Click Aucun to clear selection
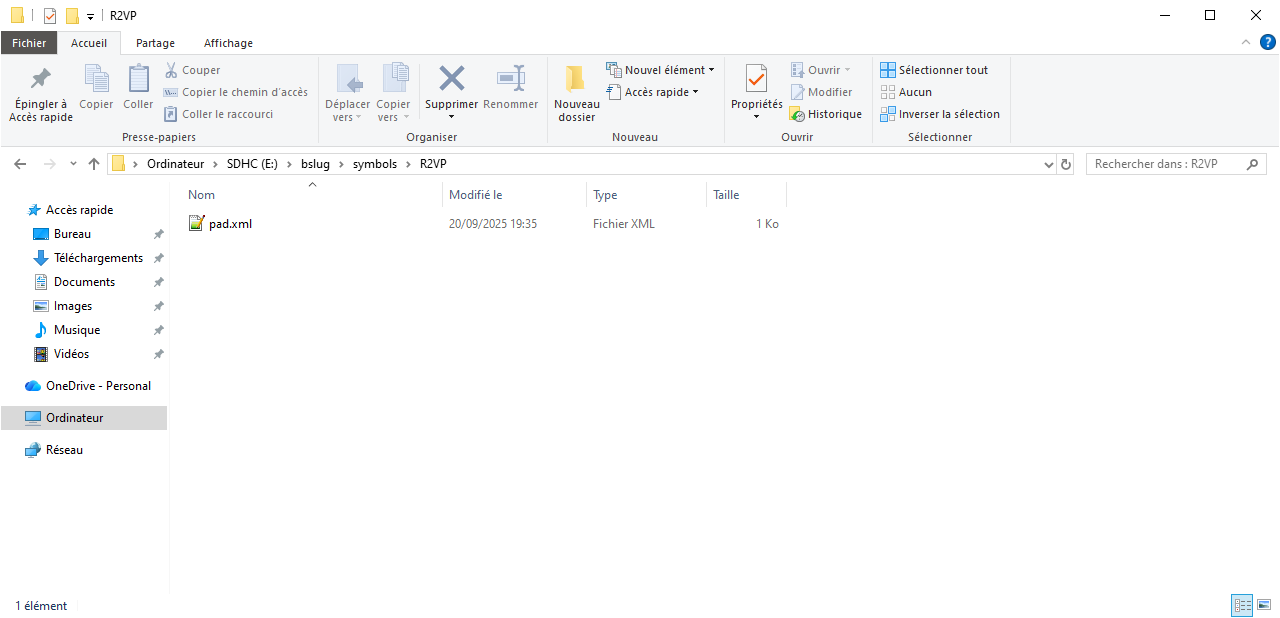 [906, 92]
